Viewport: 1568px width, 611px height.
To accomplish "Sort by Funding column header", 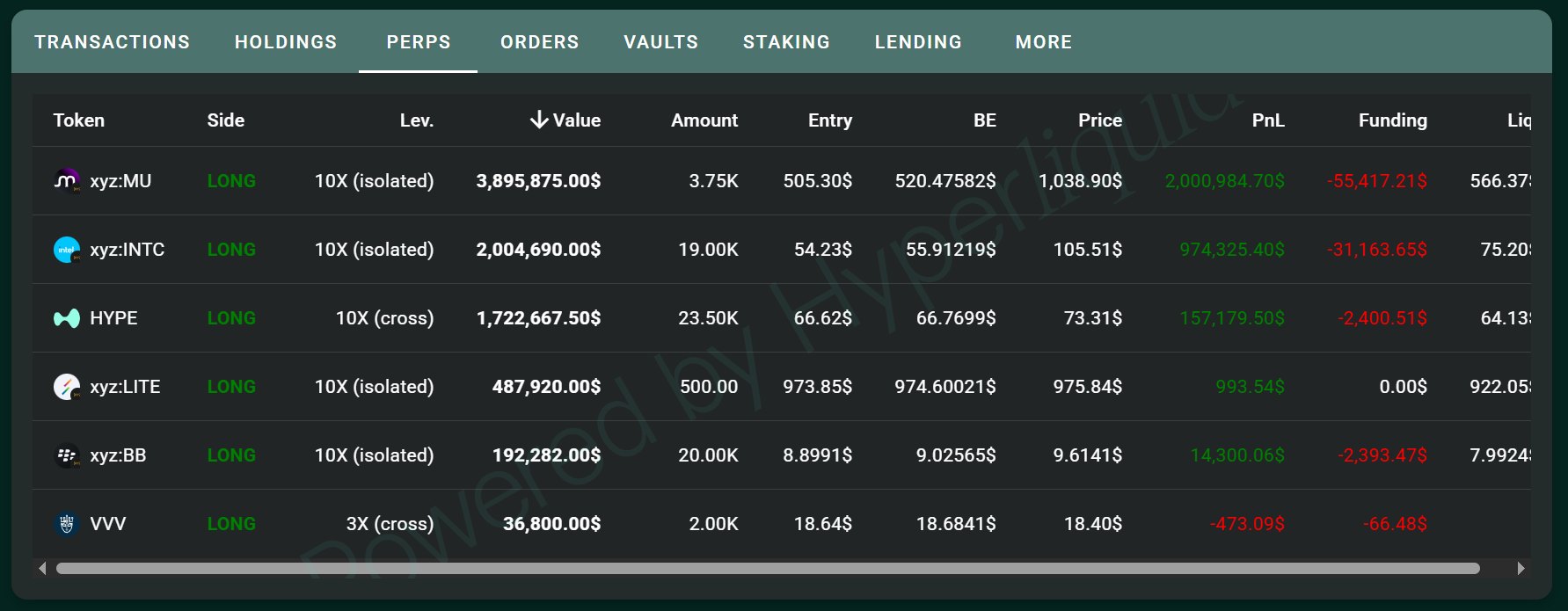I will click(1393, 120).
